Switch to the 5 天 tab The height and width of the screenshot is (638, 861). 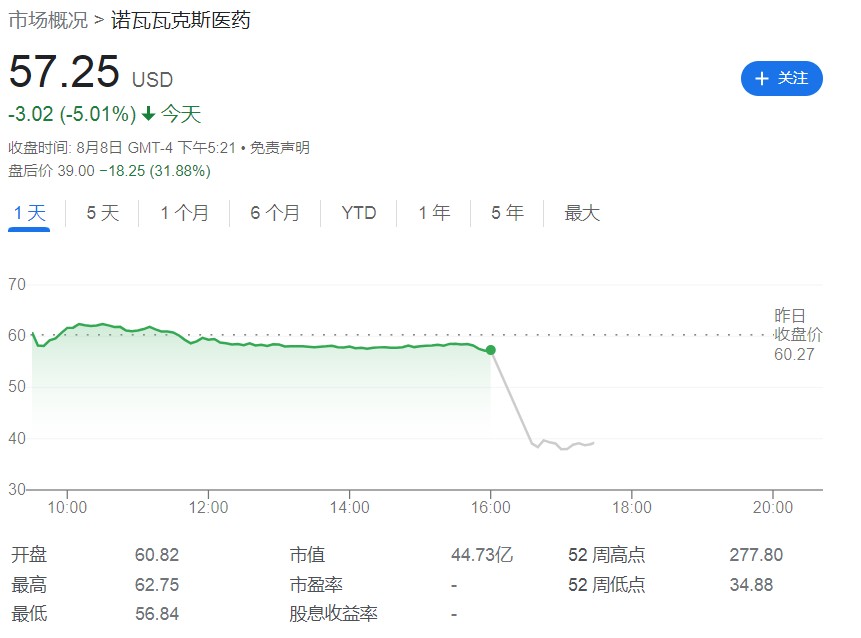103,213
